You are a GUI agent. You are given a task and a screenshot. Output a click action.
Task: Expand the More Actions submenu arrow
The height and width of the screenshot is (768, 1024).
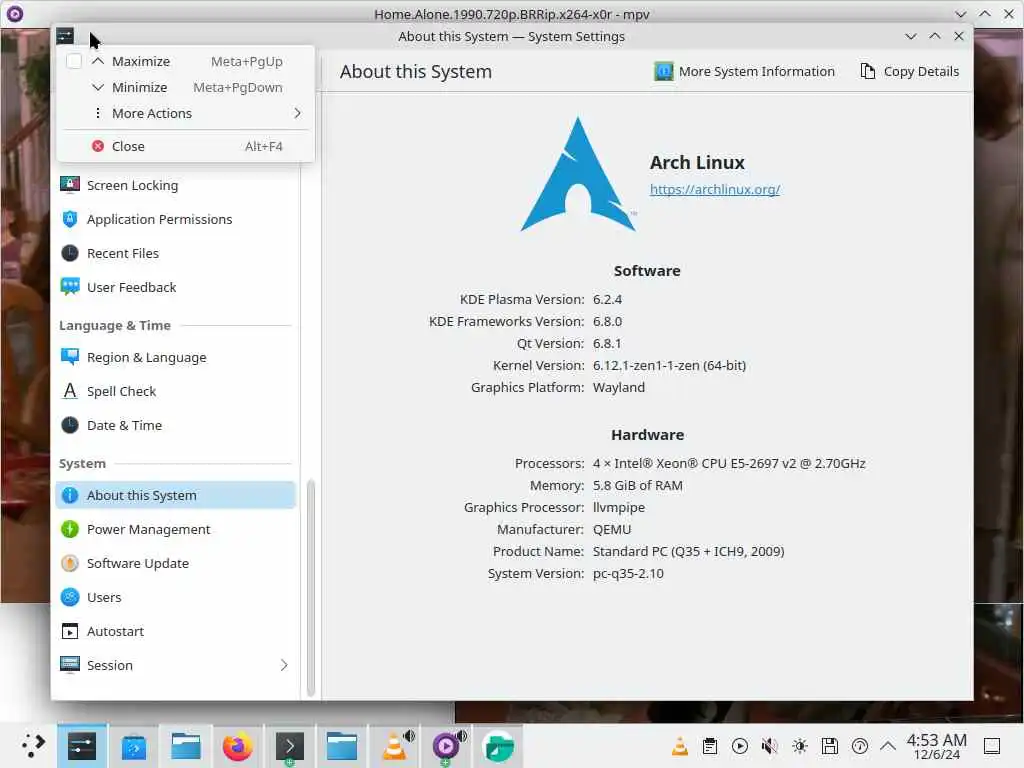297,114
